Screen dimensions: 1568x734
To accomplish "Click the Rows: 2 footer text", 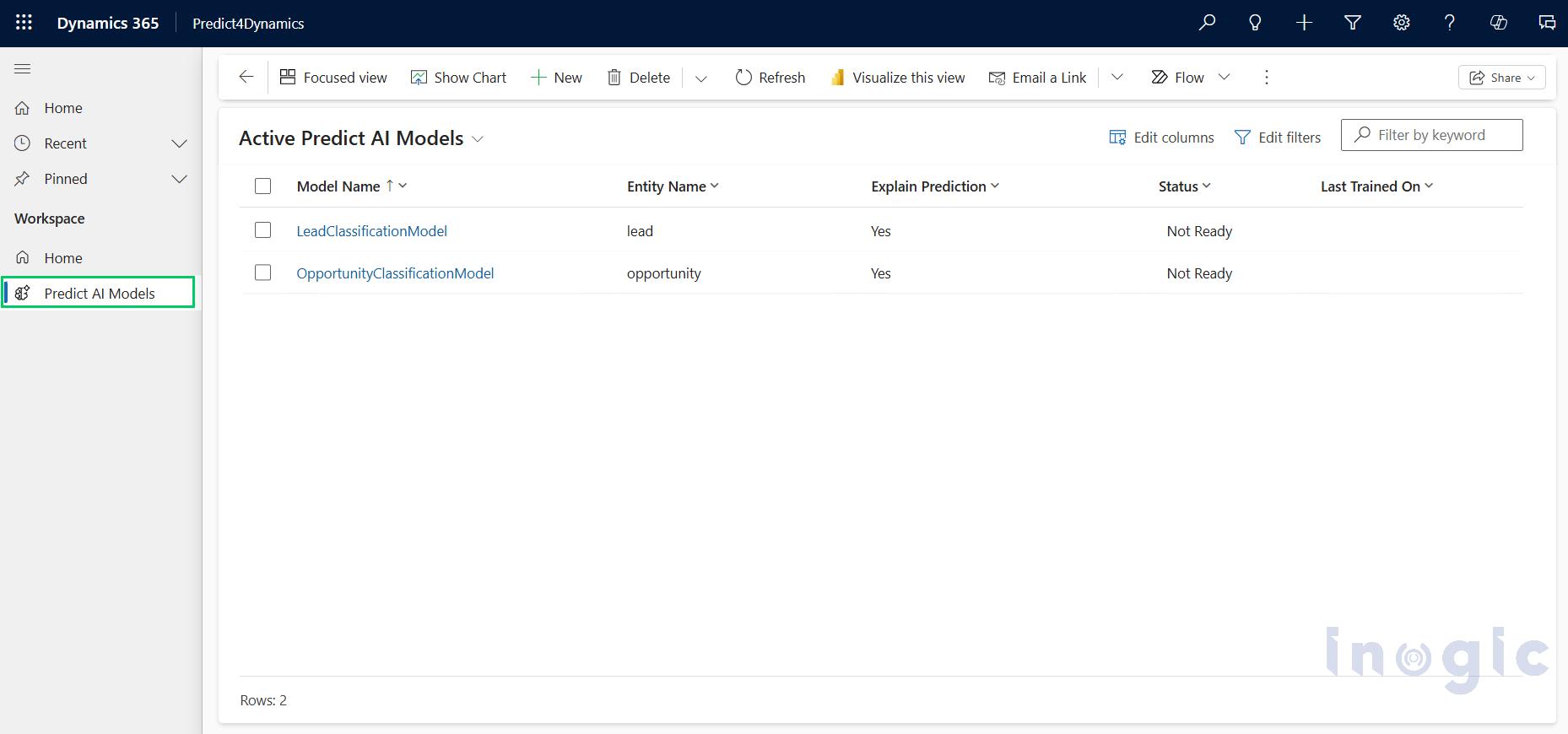I will 263,700.
